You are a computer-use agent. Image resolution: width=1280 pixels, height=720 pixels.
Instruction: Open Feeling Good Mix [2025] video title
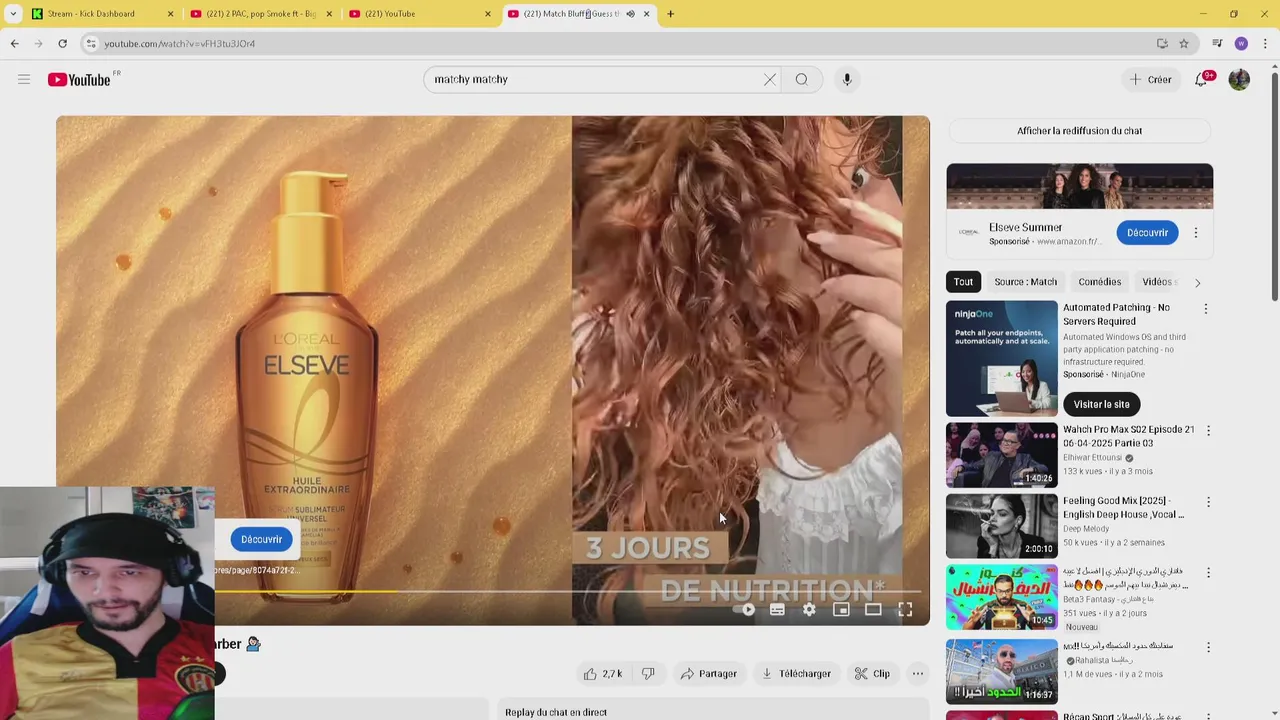pos(1124,507)
